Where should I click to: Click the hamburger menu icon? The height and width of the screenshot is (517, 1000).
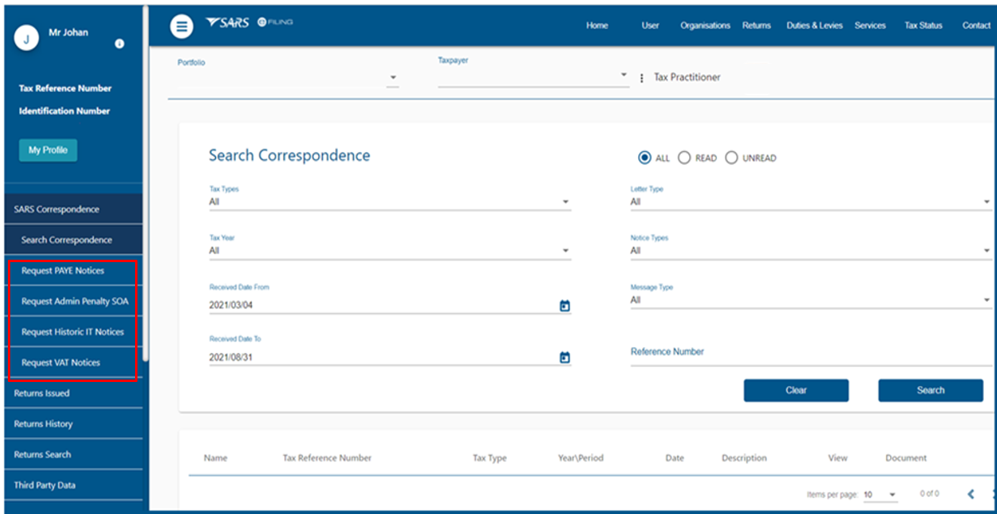[x=181, y=26]
